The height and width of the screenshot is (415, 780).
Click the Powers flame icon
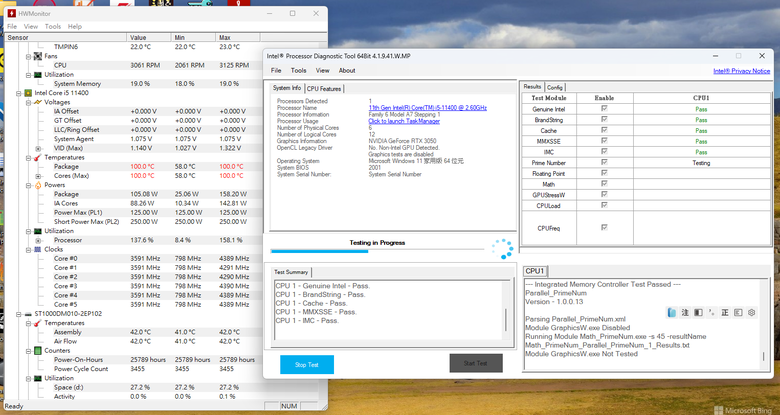coord(37,185)
